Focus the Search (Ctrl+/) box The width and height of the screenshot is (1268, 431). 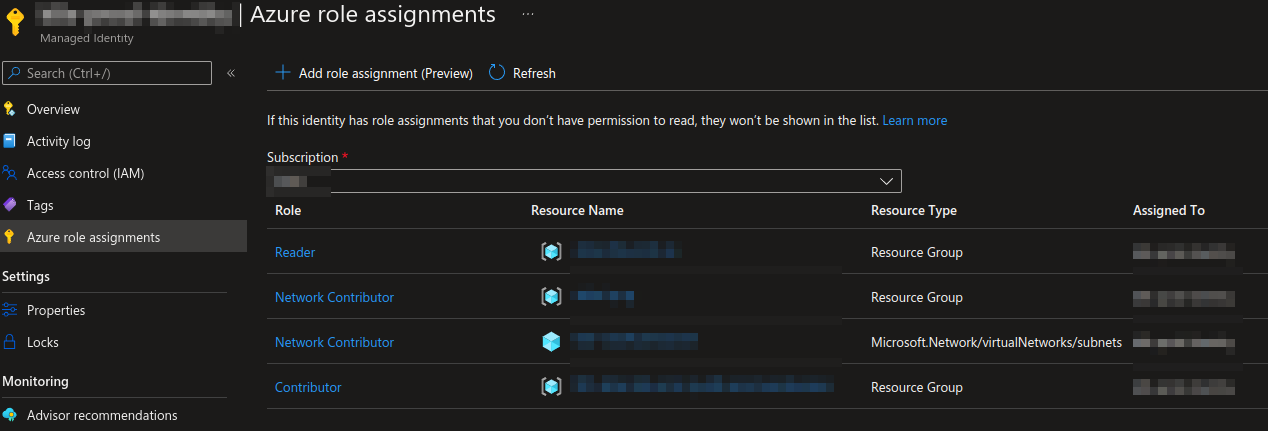(x=108, y=73)
